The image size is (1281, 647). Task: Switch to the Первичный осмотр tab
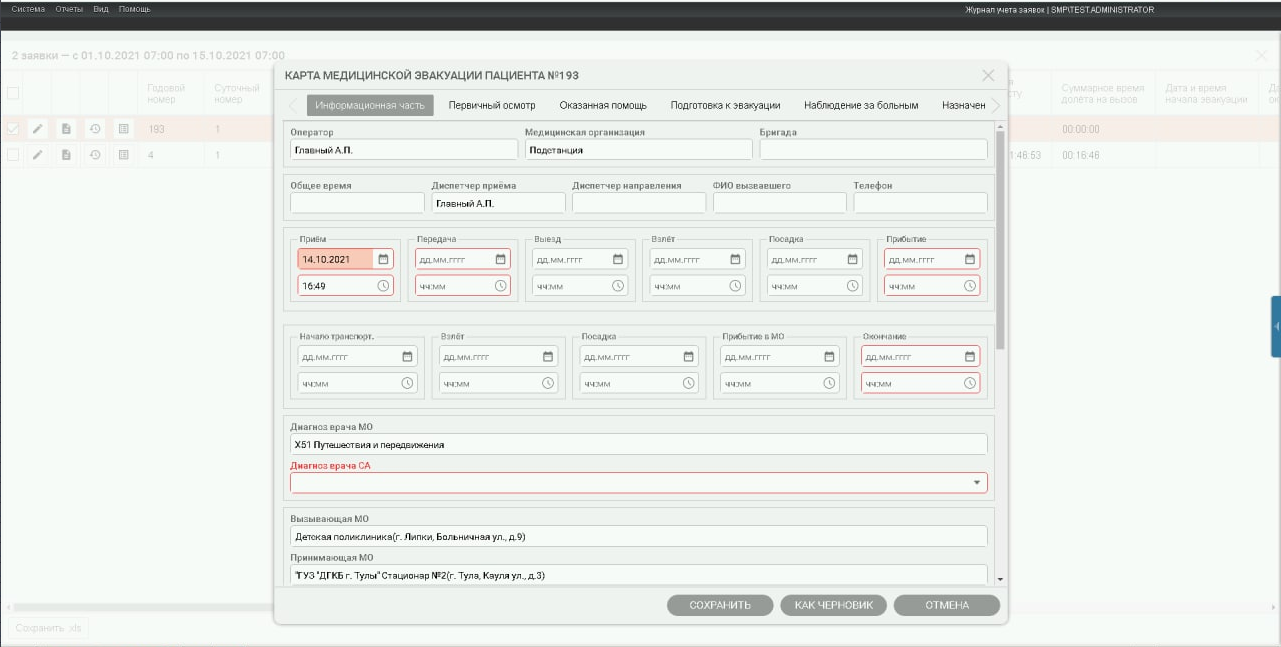(492, 105)
